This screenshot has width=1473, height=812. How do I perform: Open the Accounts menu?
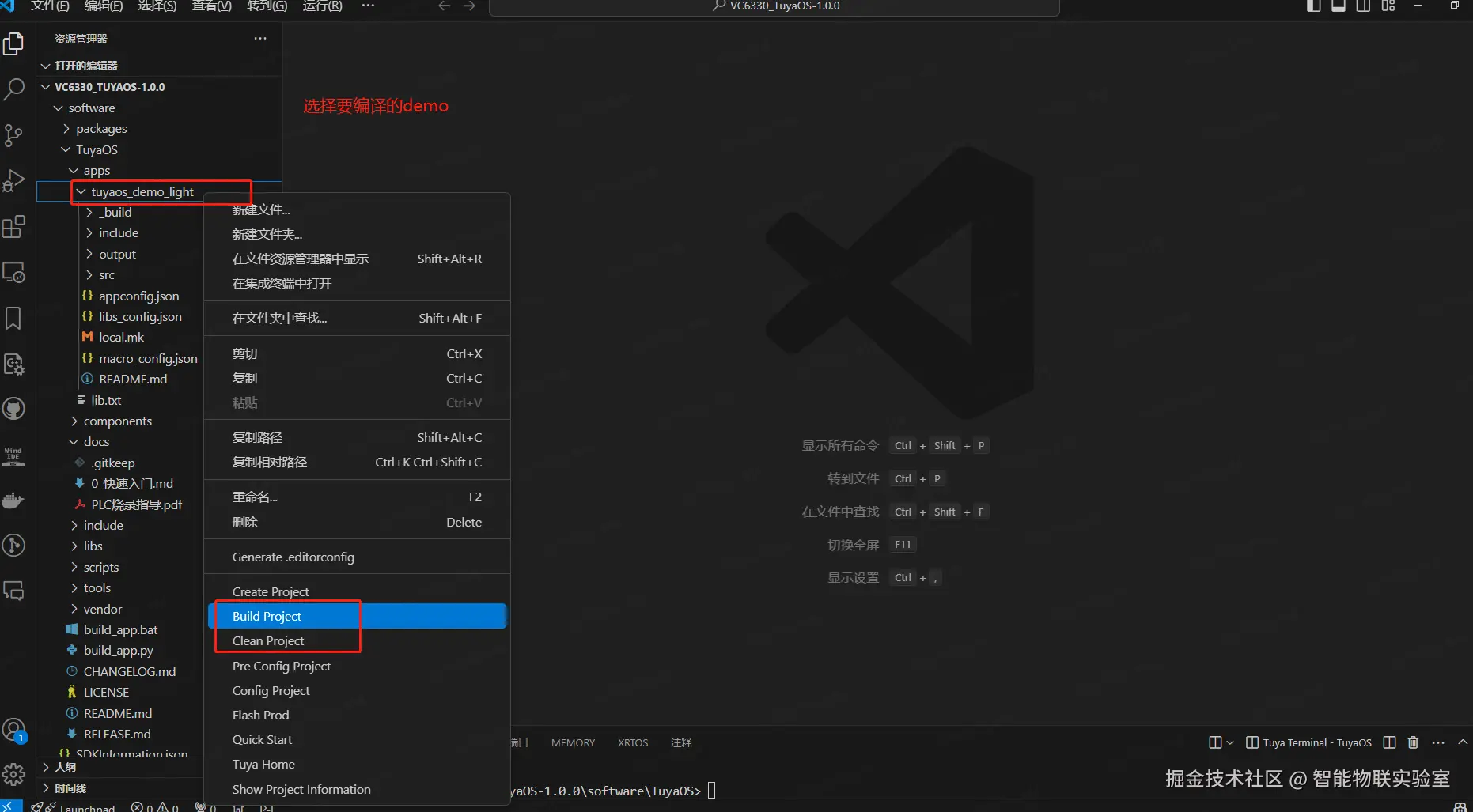(13, 729)
